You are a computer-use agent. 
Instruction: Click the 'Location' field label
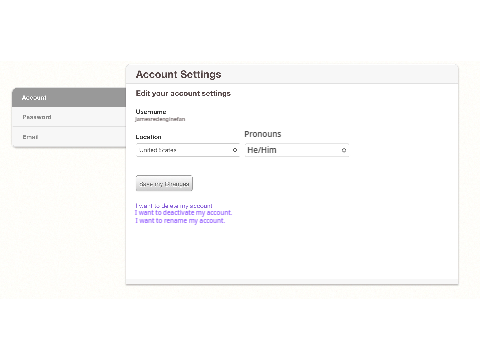coord(148,137)
